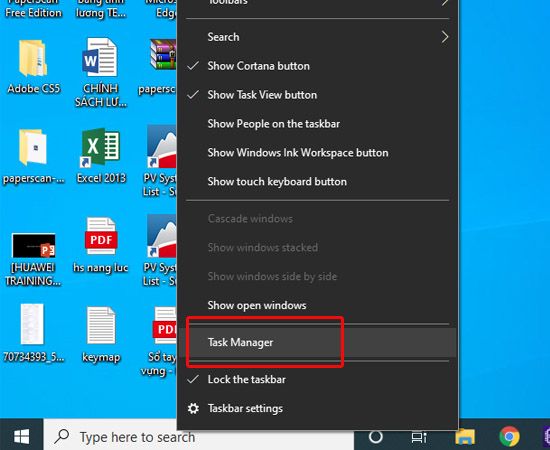
Task: Select the paperscan-... folder icon
Action: pos(33,147)
